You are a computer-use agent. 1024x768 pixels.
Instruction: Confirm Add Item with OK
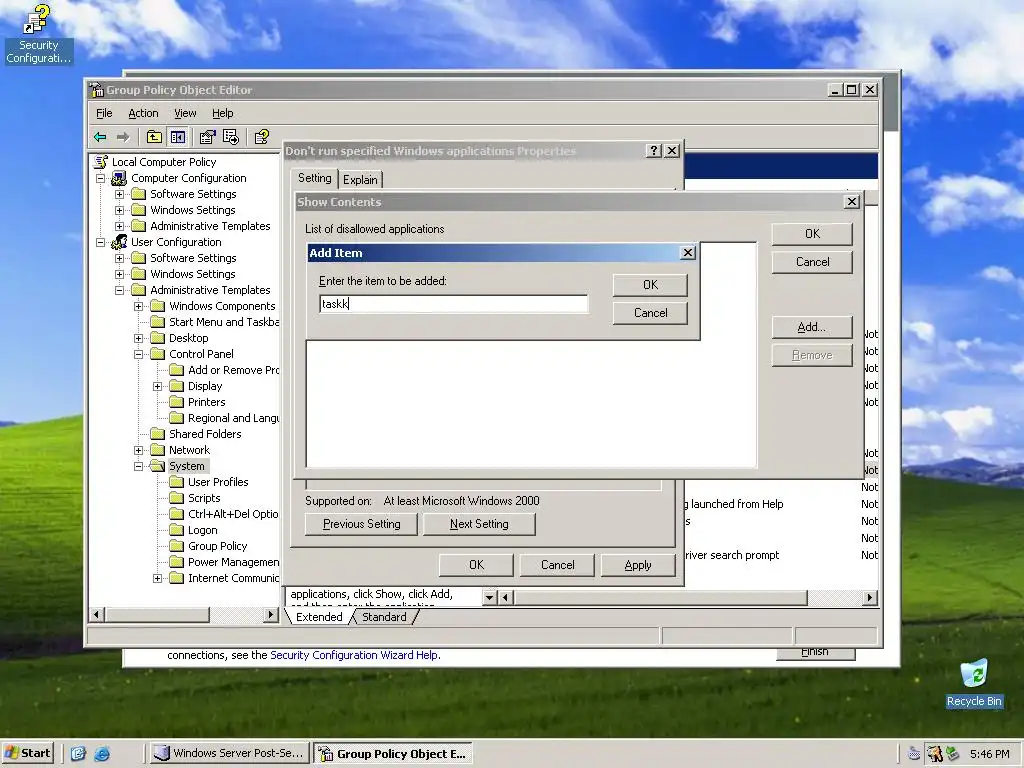pyautogui.click(x=650, y=285)
